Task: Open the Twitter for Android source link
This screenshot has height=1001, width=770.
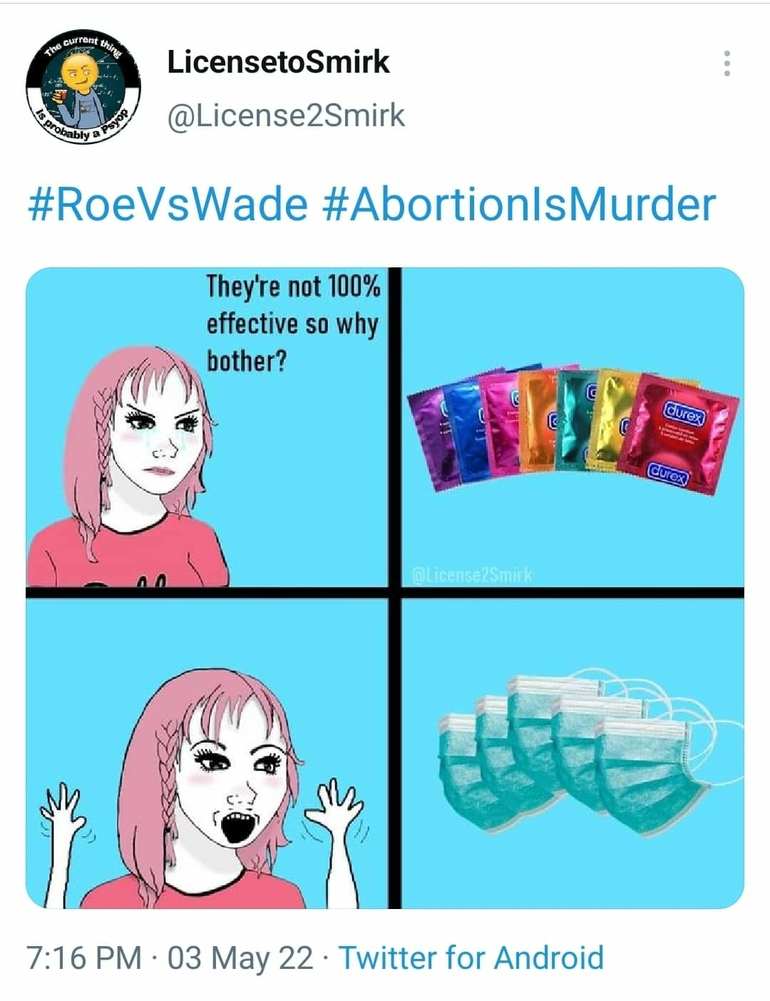Action: [x=471, y=958]
